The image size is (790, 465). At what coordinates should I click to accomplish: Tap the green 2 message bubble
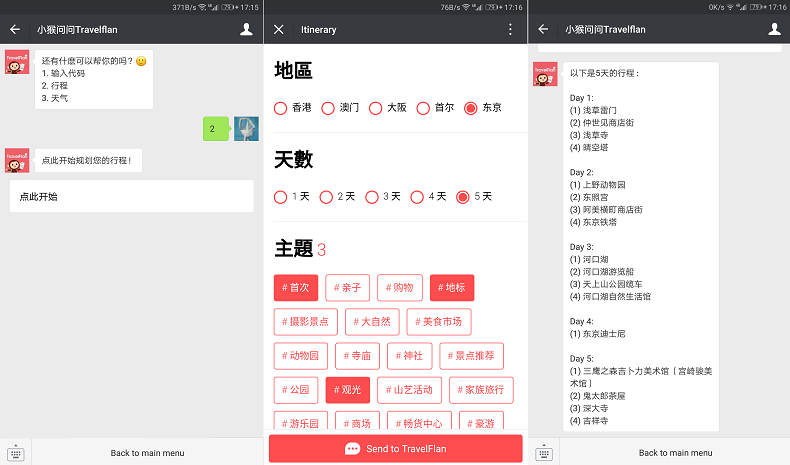tap(216, 128)
